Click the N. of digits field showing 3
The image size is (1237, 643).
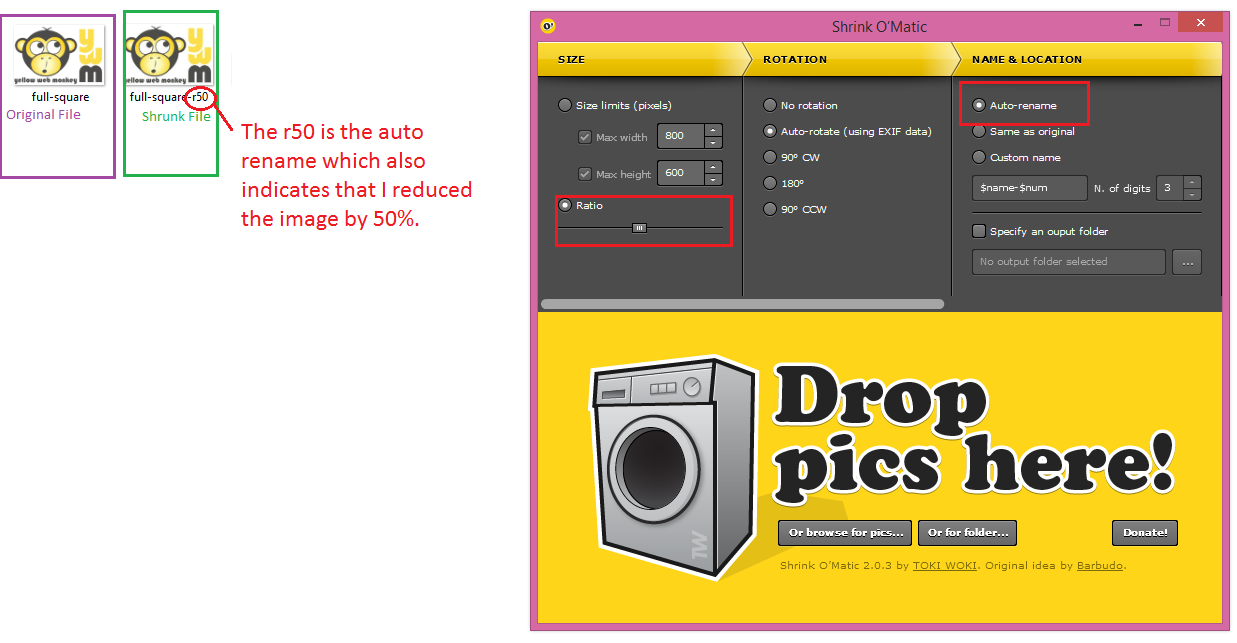(x=1170, y=188)
